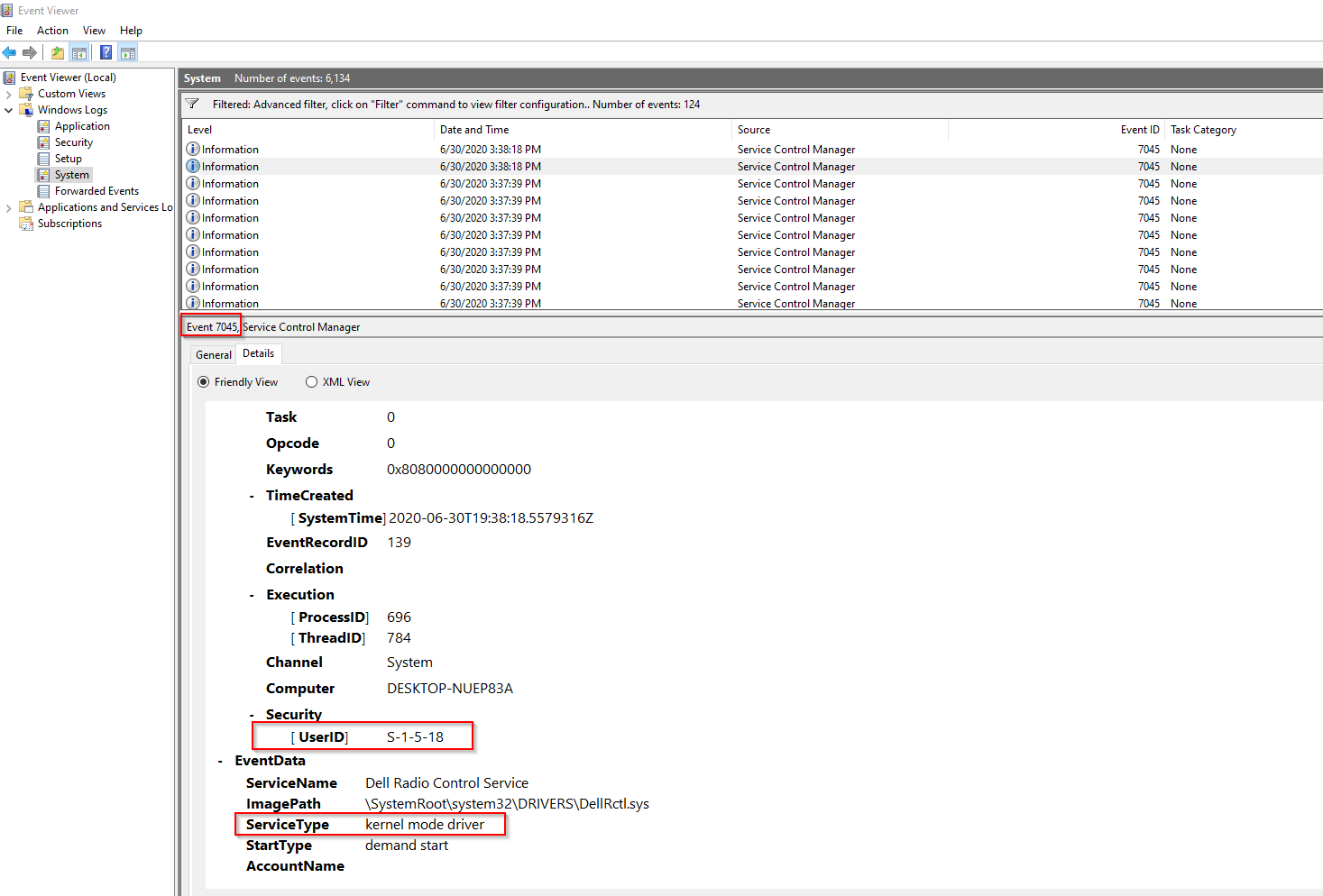1323x896 pixels.
Task: Click computer name DESKTOP-NUEP83A
Action: pyautogui.click(x=450, y=689)
